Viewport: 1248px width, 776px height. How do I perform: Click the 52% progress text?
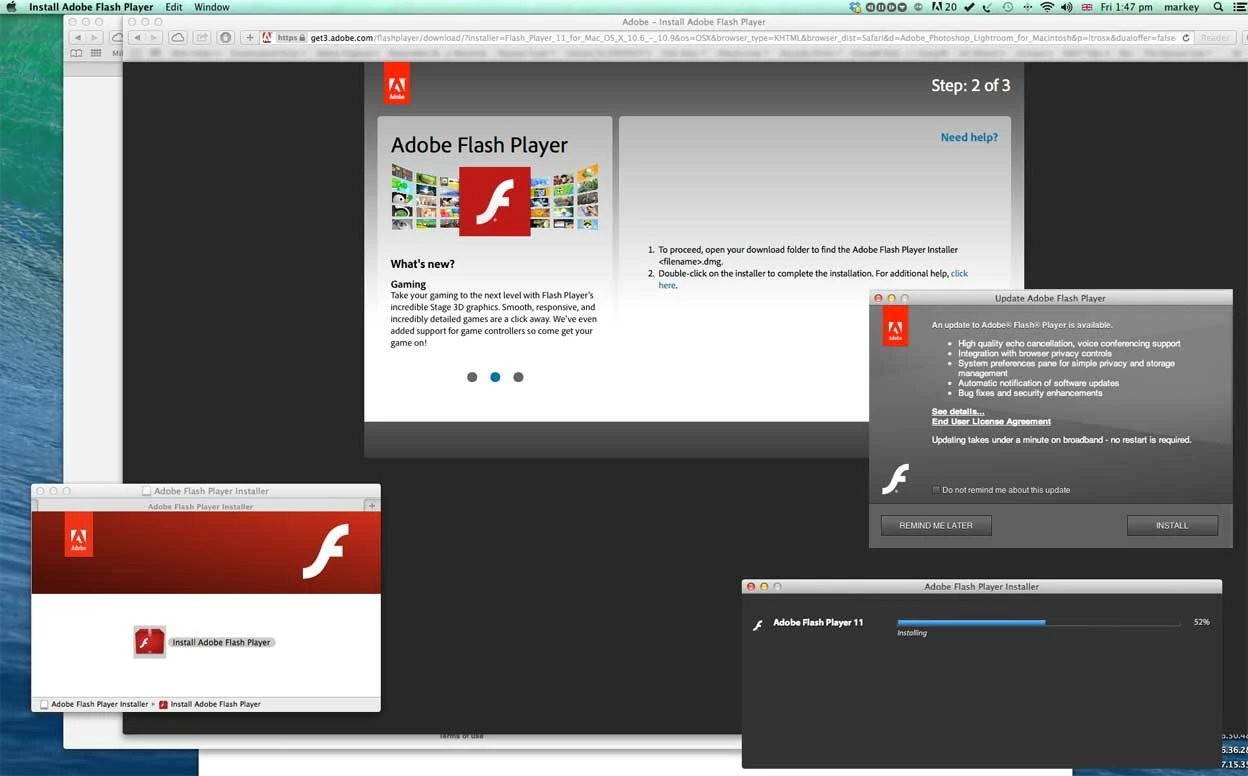(x=1201, y=622)
